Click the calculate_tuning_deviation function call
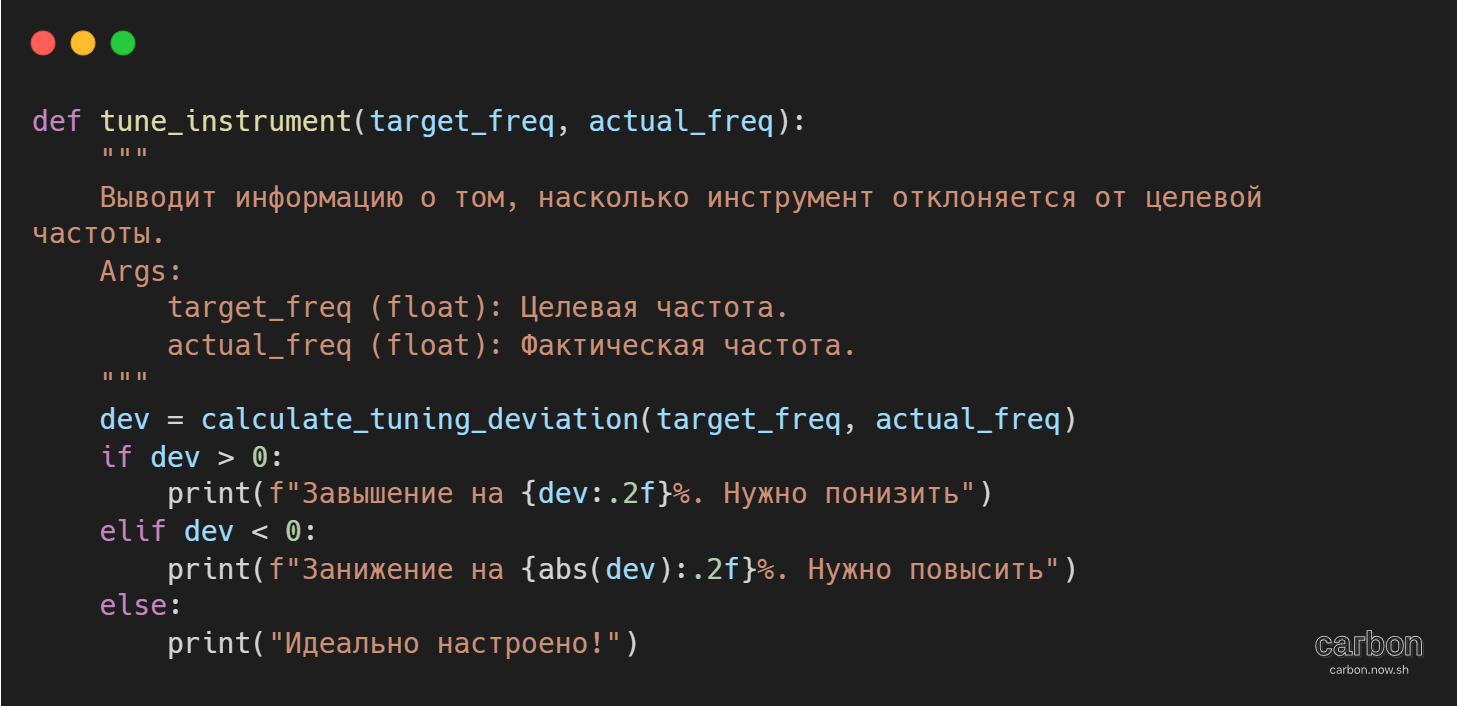This screenshot has height=706, width=1458. [x=420, y=420]
